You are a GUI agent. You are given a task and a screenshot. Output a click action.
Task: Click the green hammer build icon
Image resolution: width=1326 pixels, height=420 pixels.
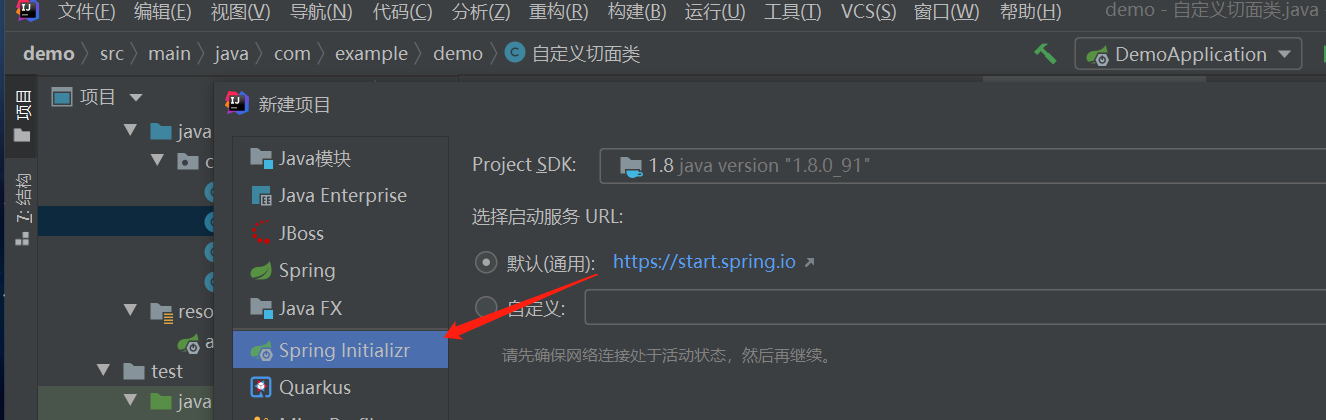tap(1045, 53)
